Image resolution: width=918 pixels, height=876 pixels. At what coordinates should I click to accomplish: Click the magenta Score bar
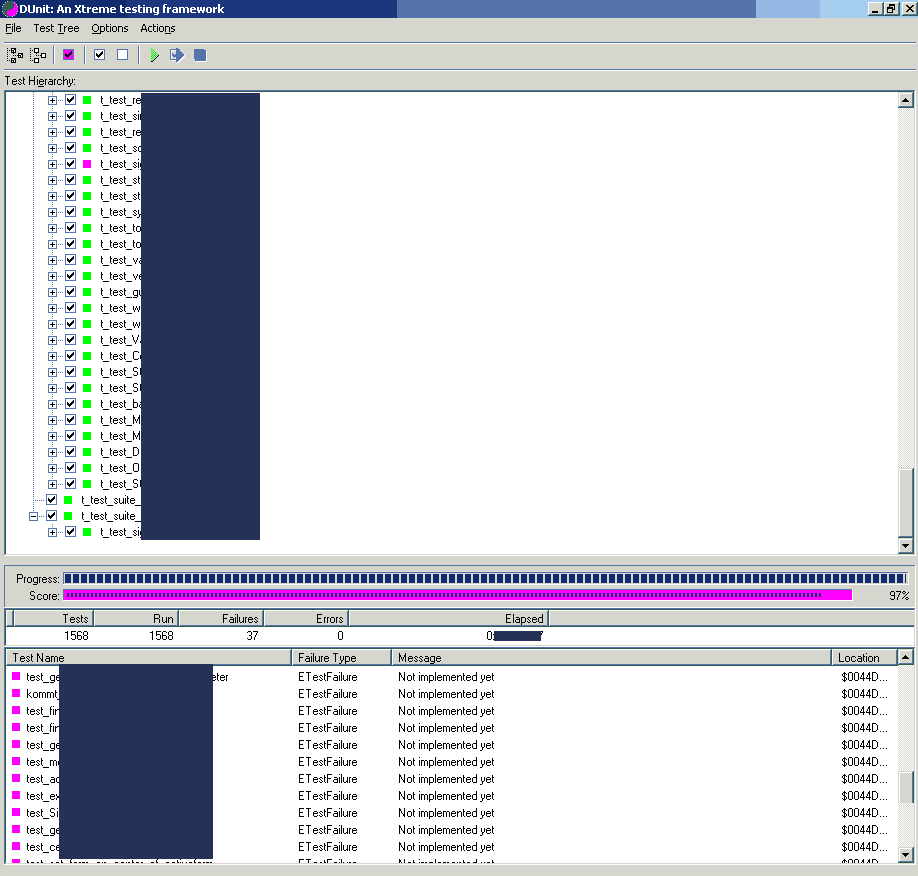(x=458, y=595)
